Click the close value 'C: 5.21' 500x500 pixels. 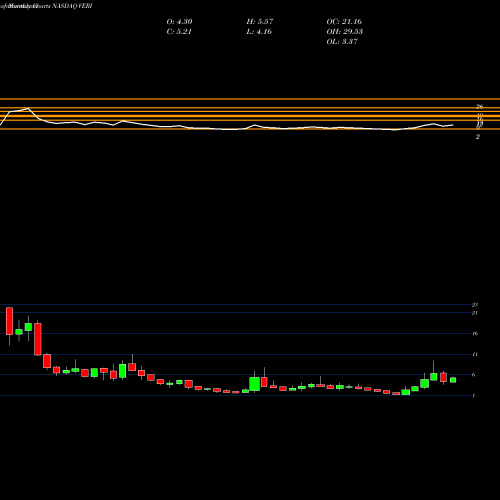(179, 32)
